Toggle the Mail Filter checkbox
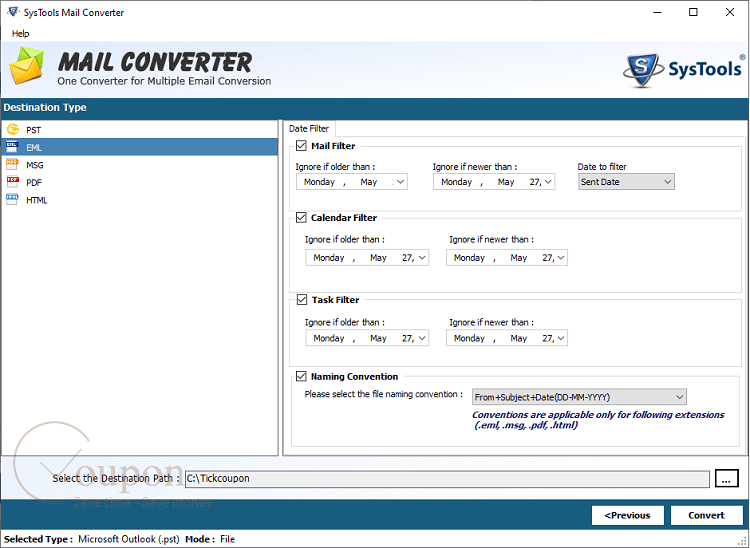This screenshot has width=750, height=548. pyautogui.click(x=301, y=146)
